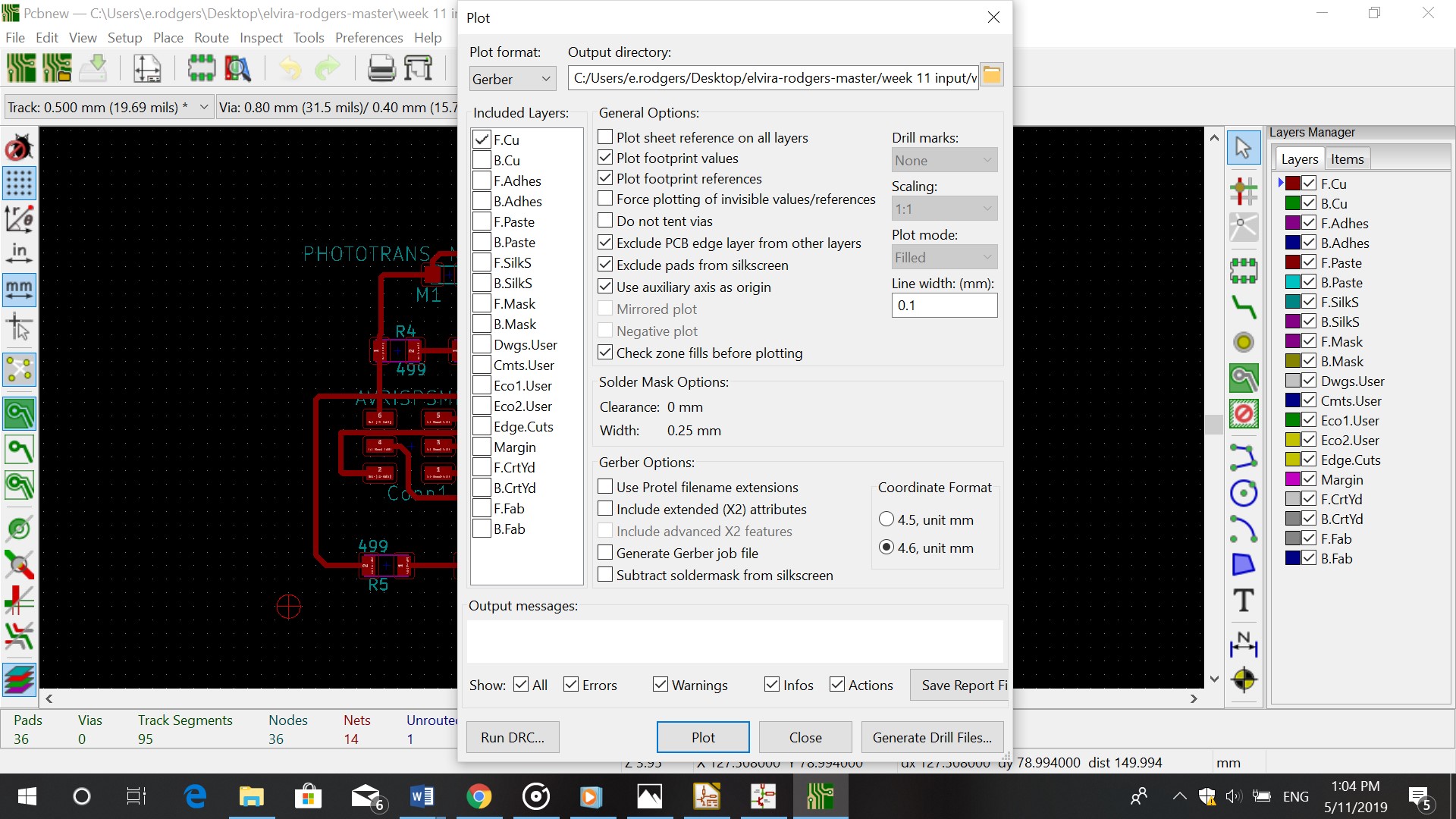Open the Inspect menu

pos(260,38)
